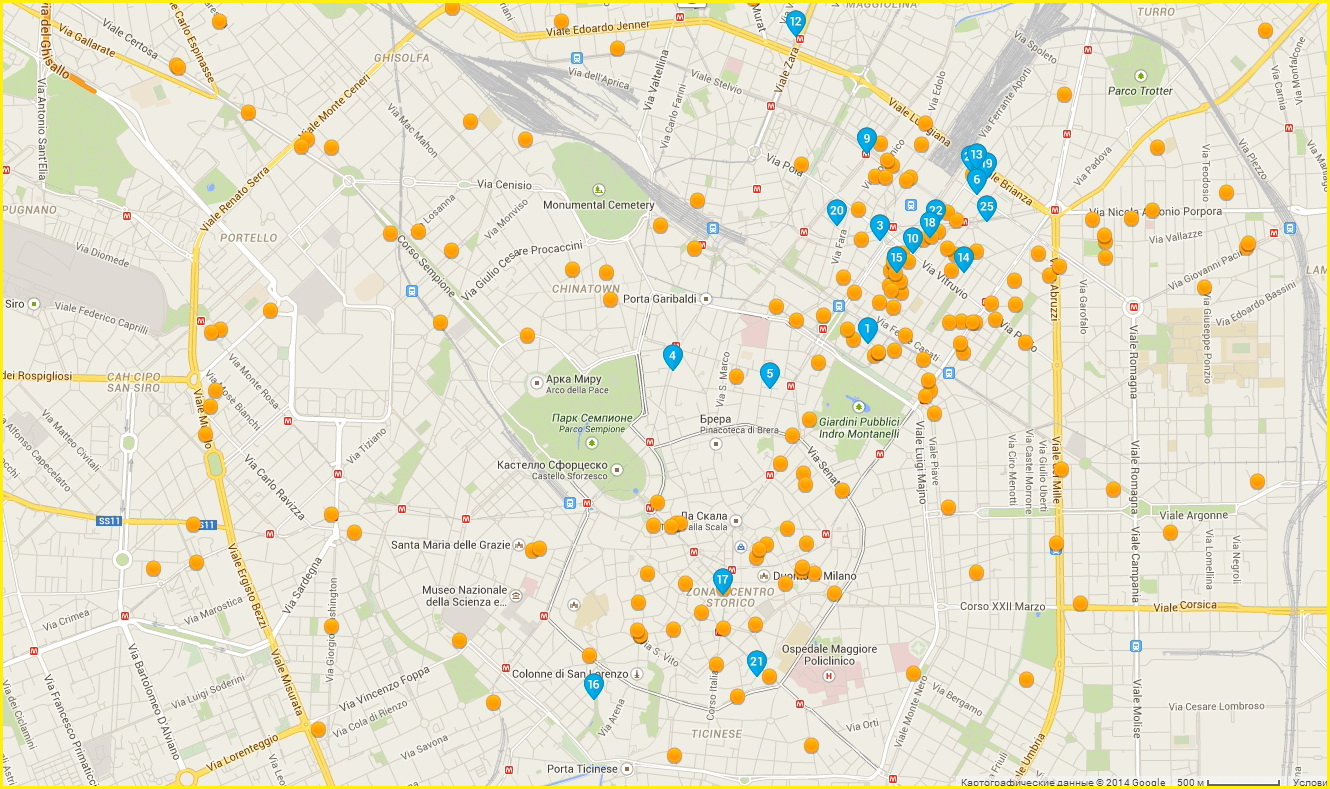The width and height of the screenshot is (1330, 789).
Task: Click the 'PORTELLO' district label
Action: pyautogui.click(x=248, y=238)
